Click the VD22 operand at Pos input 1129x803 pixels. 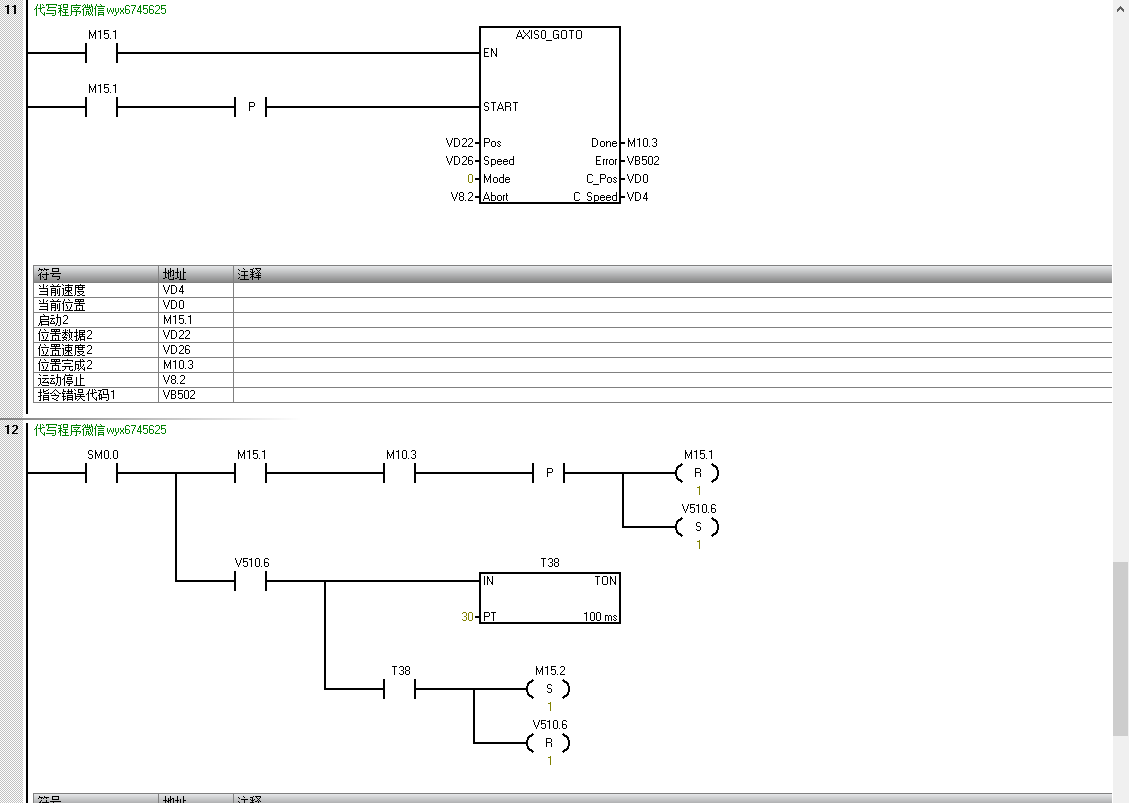(x=459, y=143)
